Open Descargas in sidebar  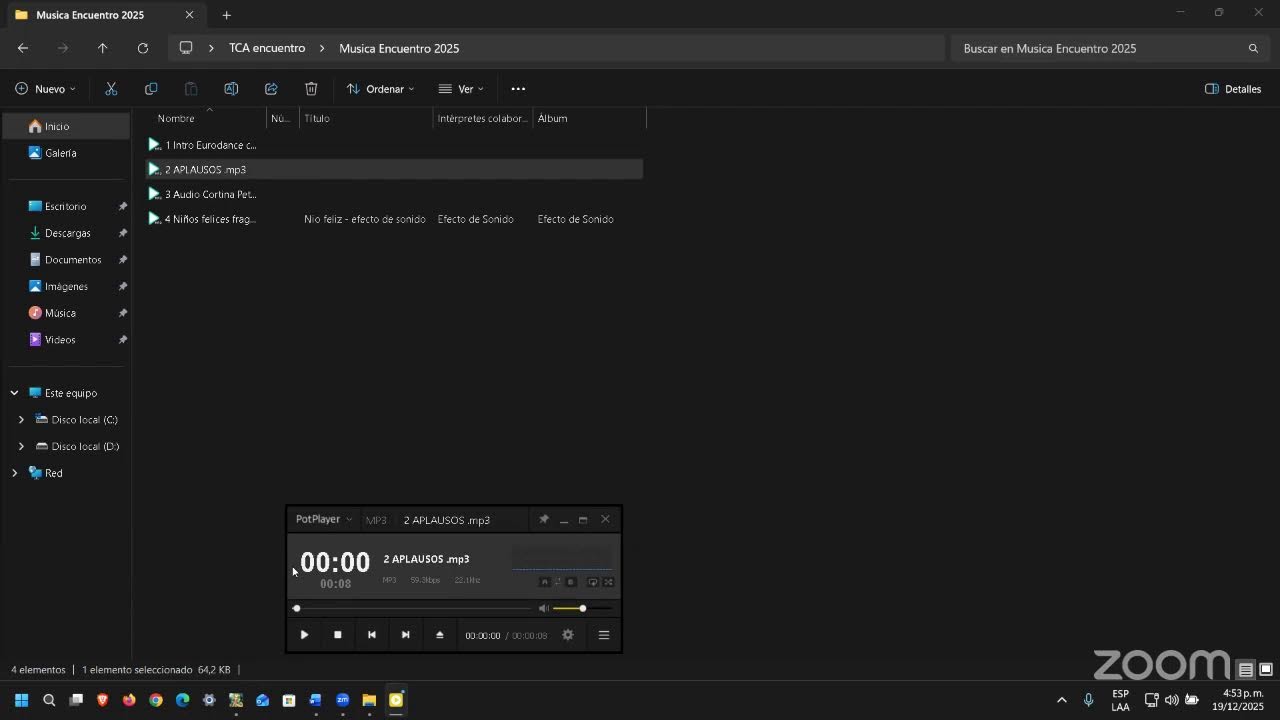pyautogui.click(x=66, y=233)
